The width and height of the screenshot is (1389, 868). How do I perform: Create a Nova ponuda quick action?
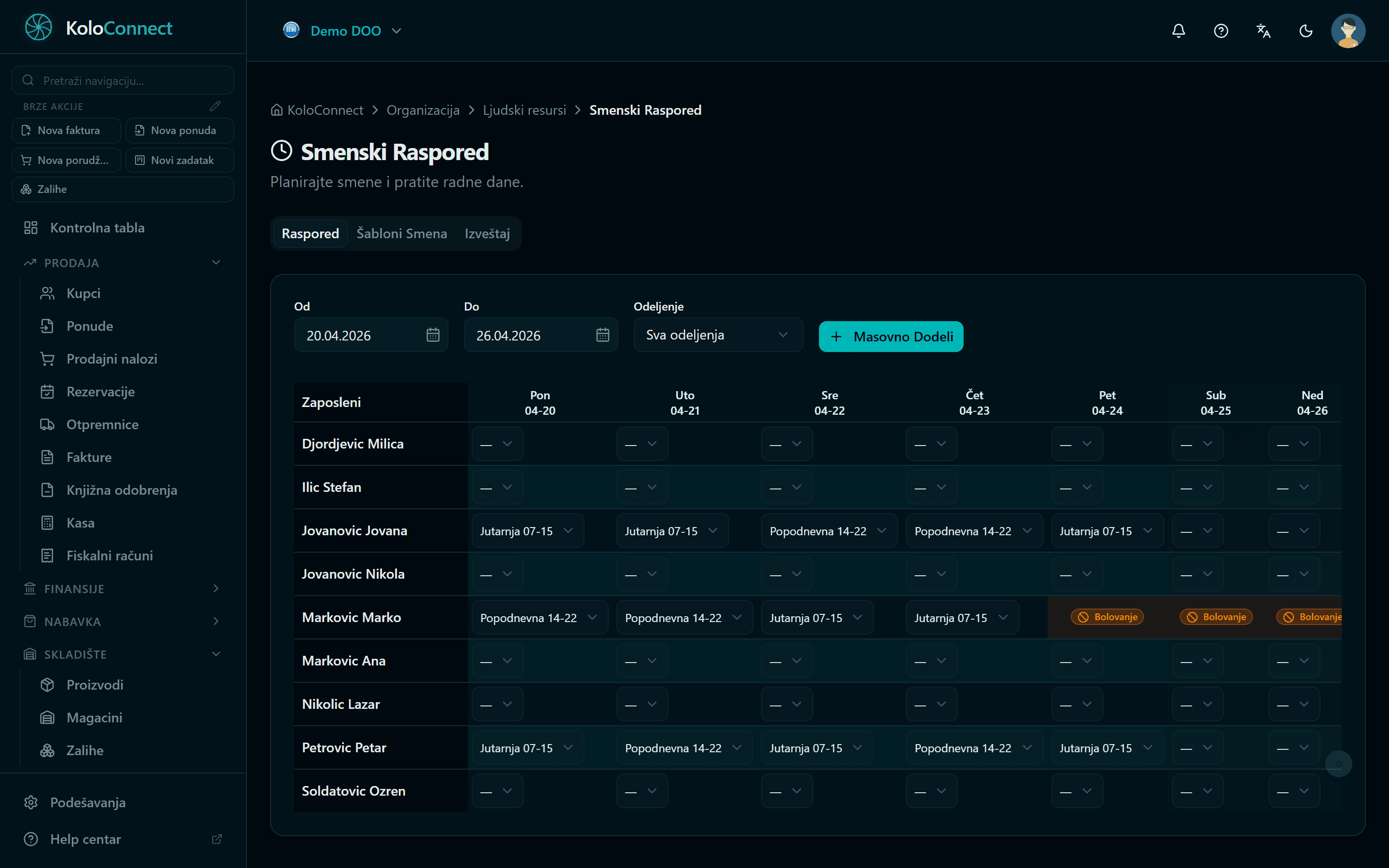179,130
